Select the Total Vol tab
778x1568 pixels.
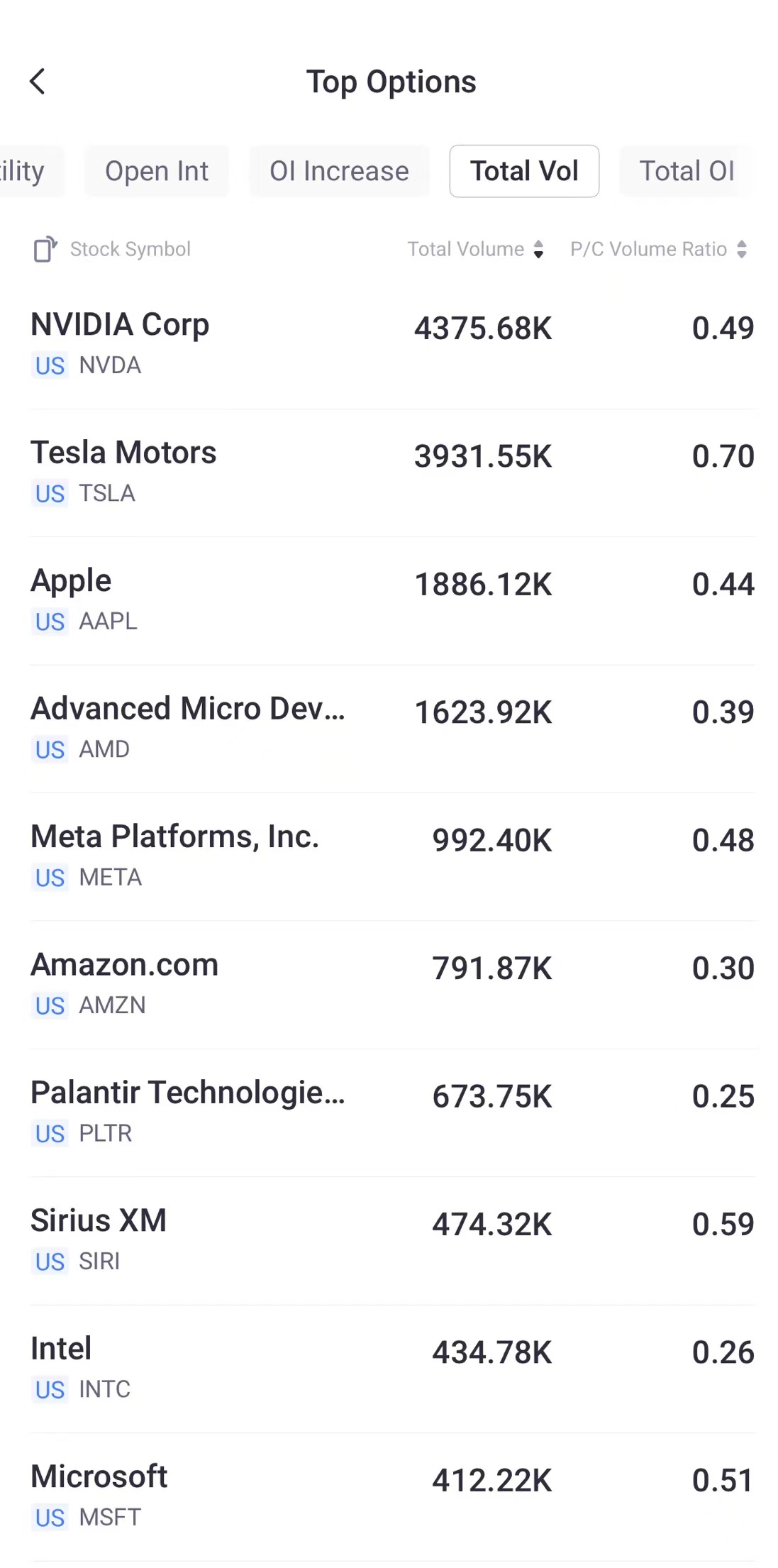click(x=524, y=171)
